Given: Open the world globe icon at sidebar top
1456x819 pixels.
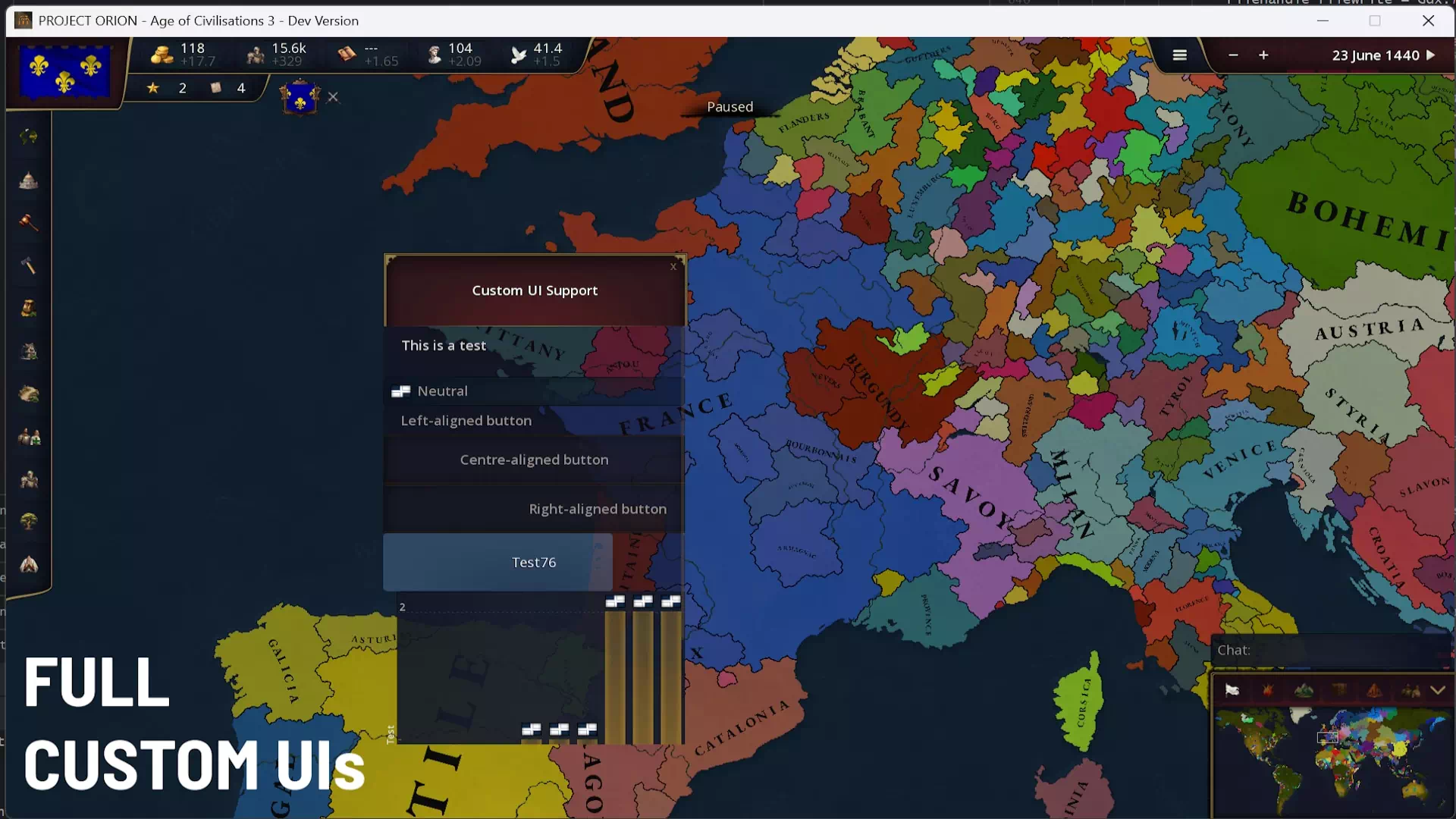Looking at the screenshot, I should (29, 136).
